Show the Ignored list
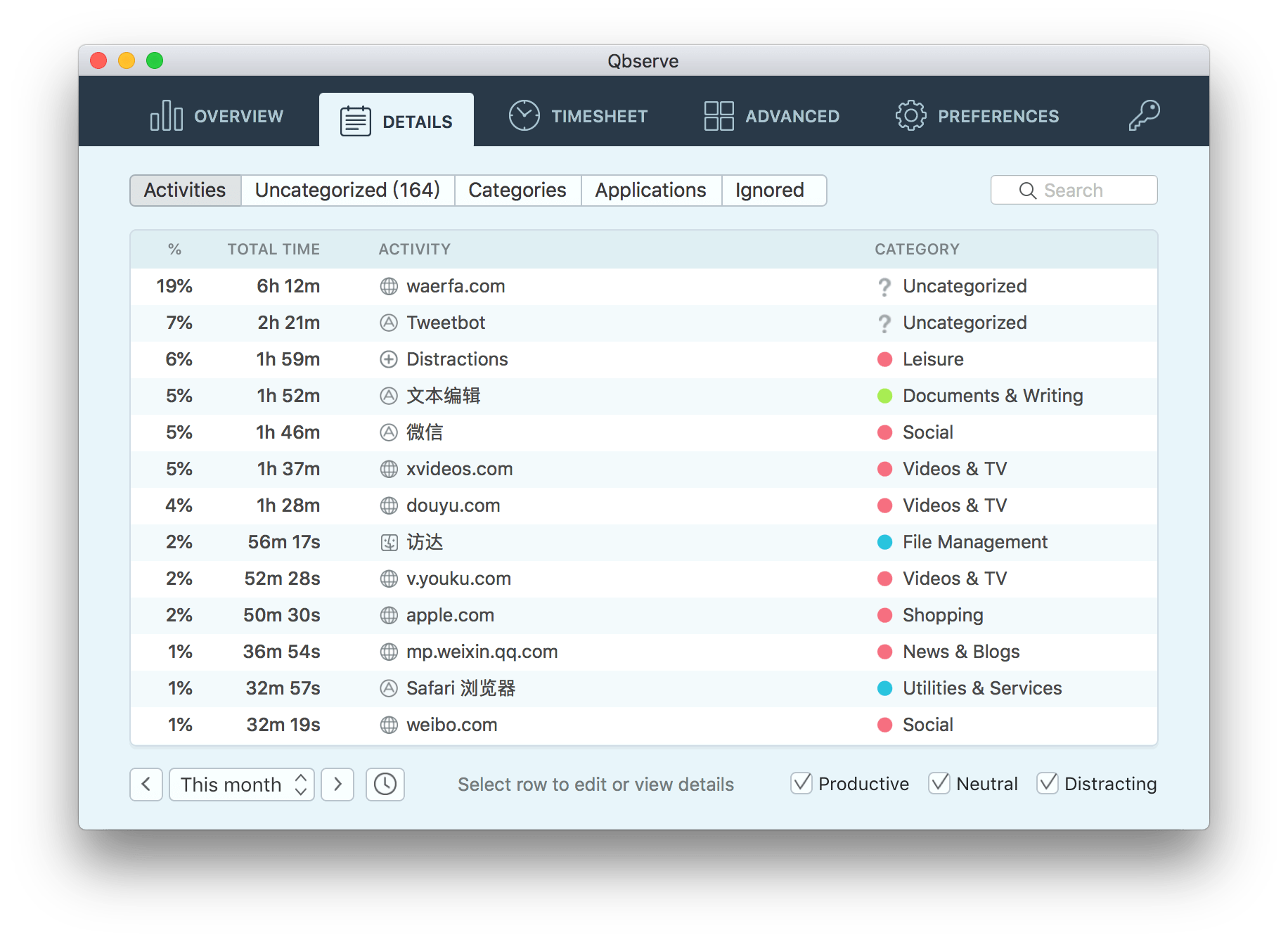Screen dimensions: 1288x942 [773, 191]
